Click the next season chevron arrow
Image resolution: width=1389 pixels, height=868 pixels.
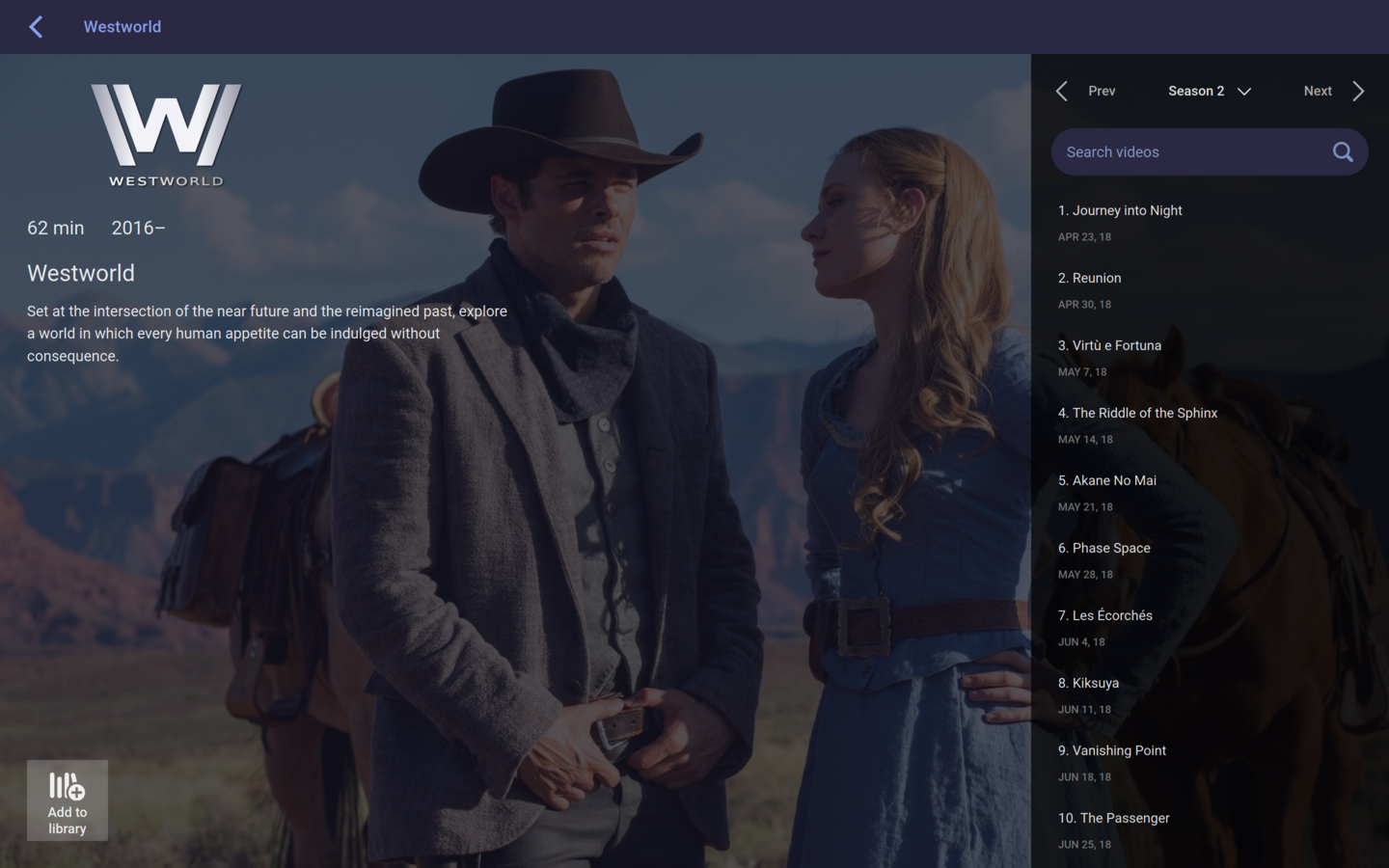(x=1358, y=91)
